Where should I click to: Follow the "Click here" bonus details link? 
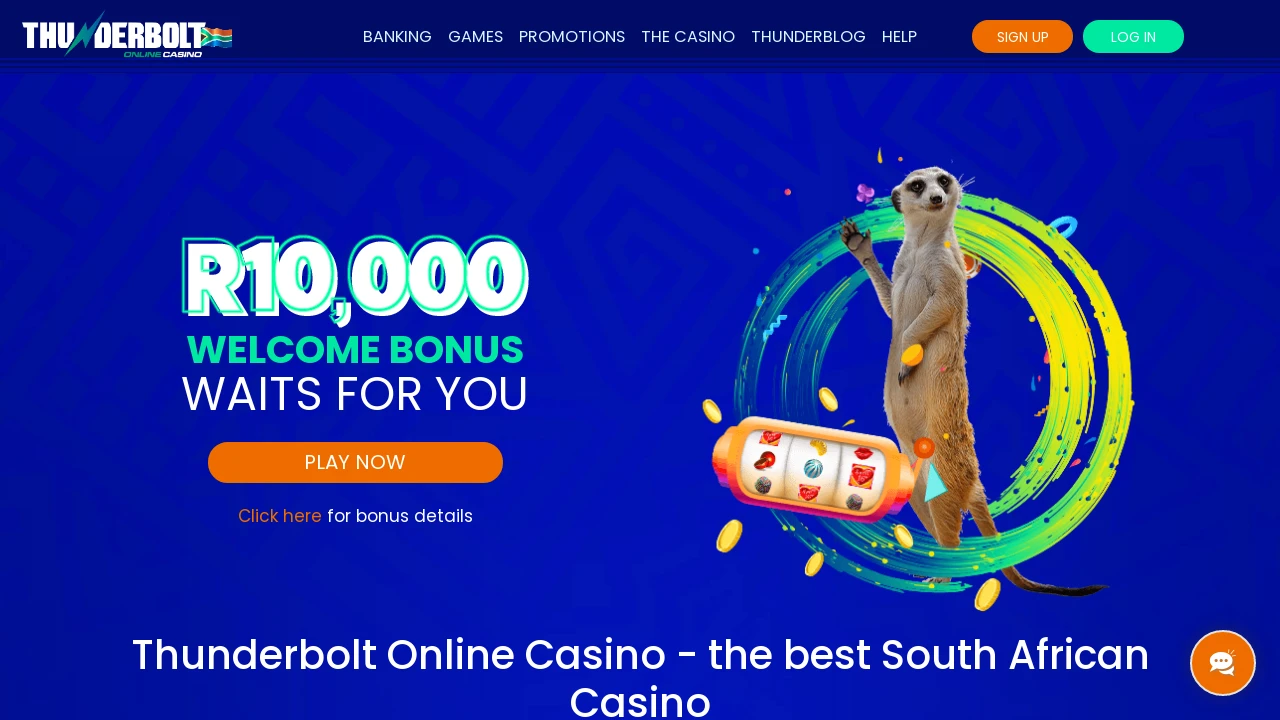click(x=280, y=516)
